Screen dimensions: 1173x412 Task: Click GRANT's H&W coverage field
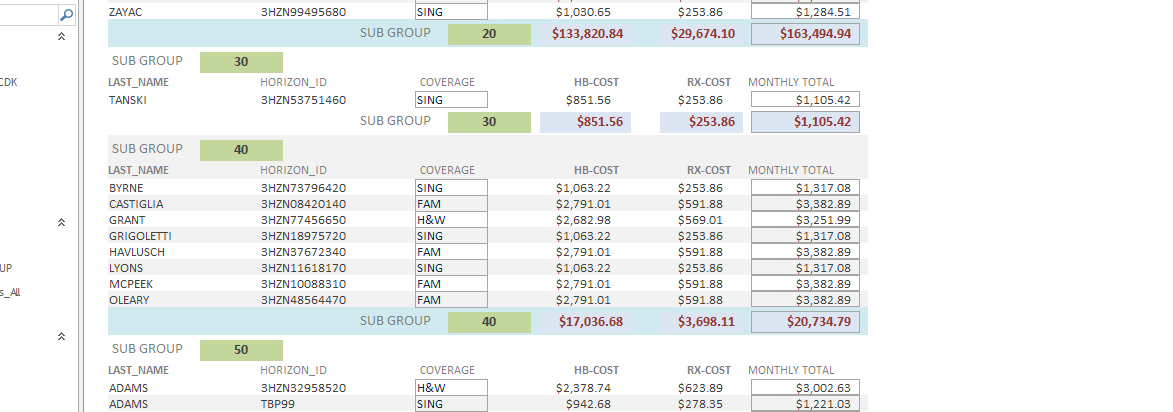[x=451, y=220]
